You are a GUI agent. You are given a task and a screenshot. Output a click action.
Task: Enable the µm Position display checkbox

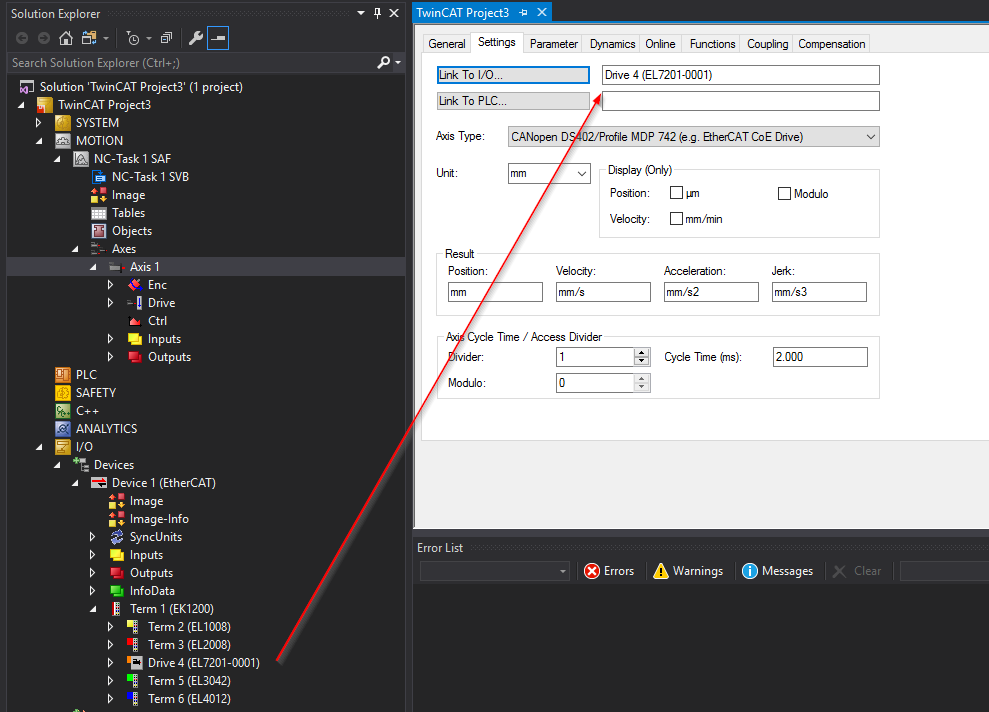[676, 193]
